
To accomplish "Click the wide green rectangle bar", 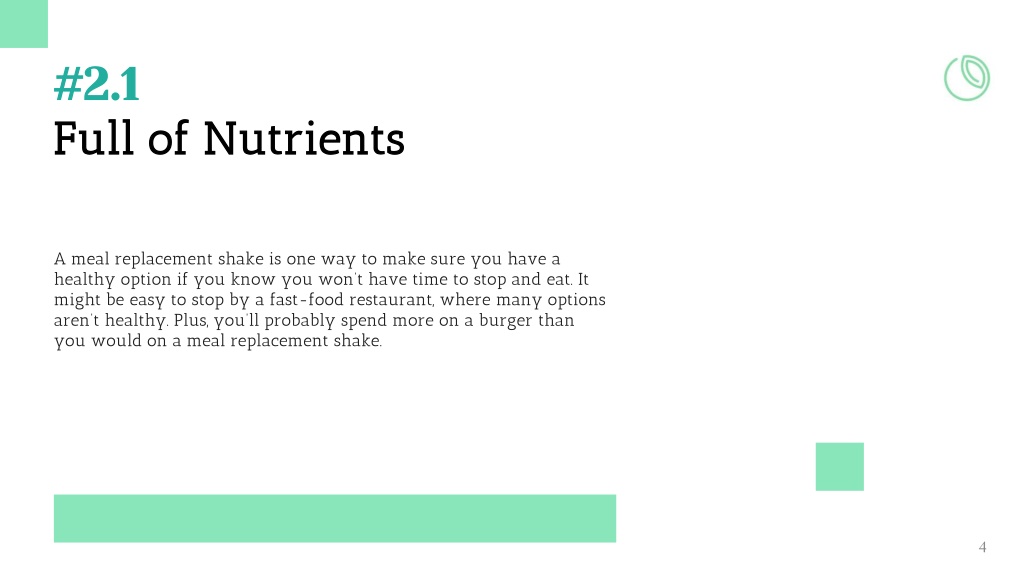I will [334, 518].
